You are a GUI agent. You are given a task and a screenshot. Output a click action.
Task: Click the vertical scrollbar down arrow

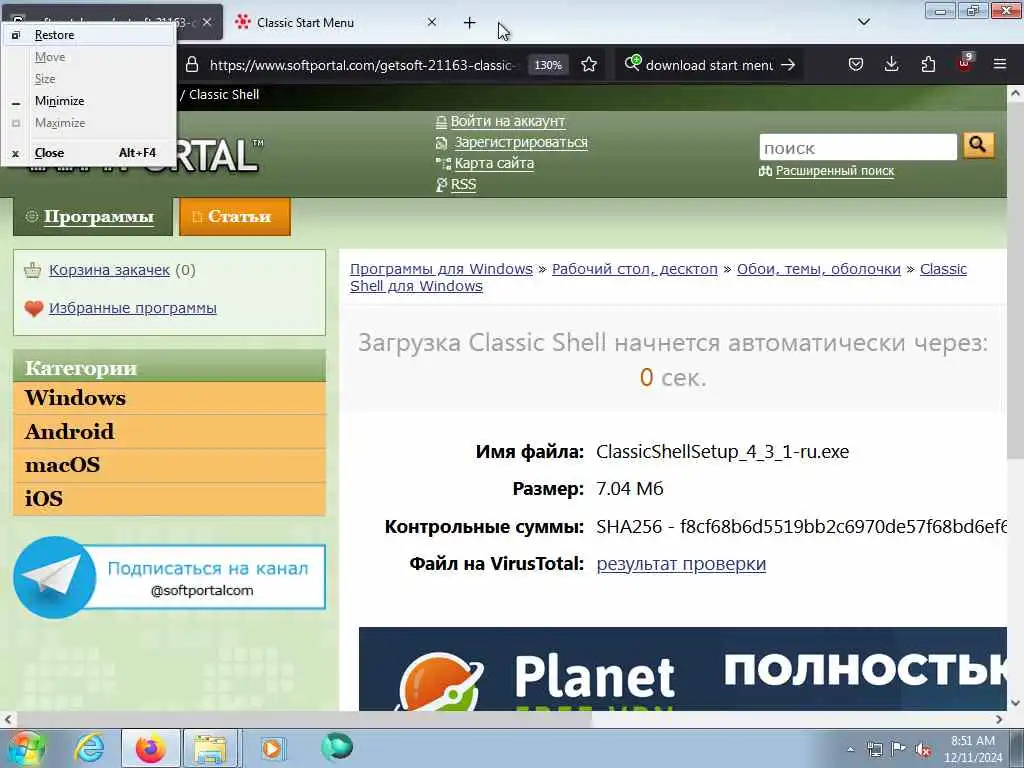pyautogui.click(x=1016, y=703)
